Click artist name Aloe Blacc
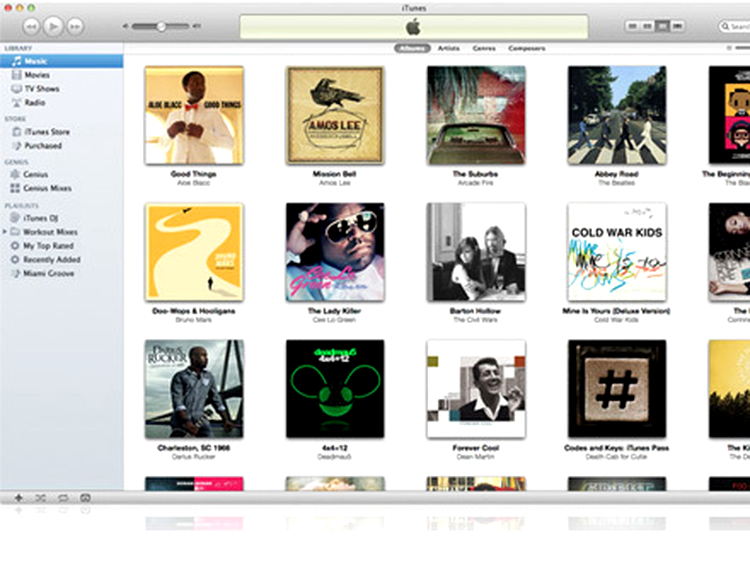750x563 pixels. (x=194, y=183)
